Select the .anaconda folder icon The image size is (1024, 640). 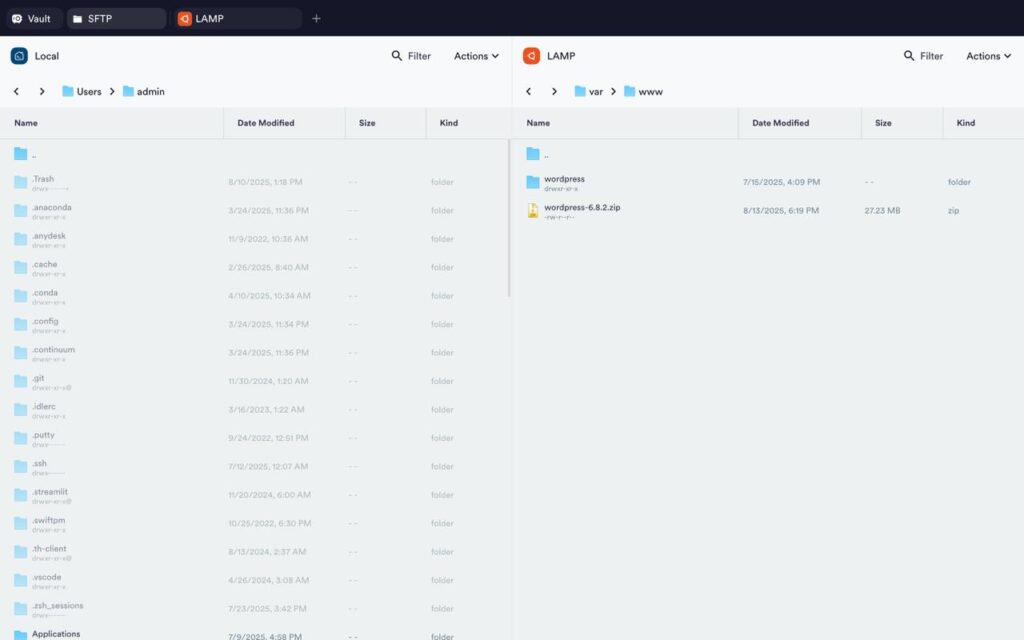pos(21,210)
